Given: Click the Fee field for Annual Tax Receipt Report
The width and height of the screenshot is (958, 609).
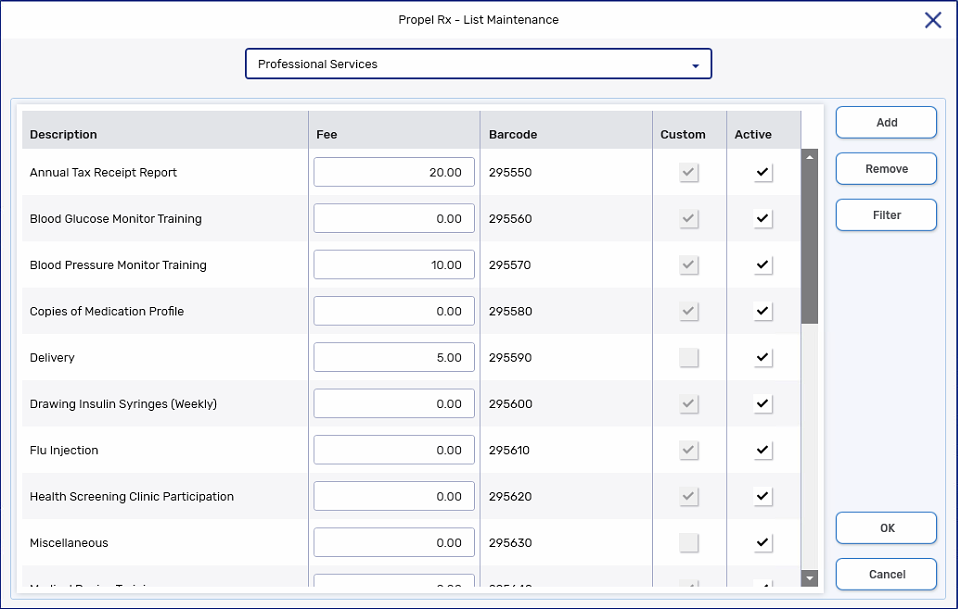Looking at the screenshot, I should point(394,172).
